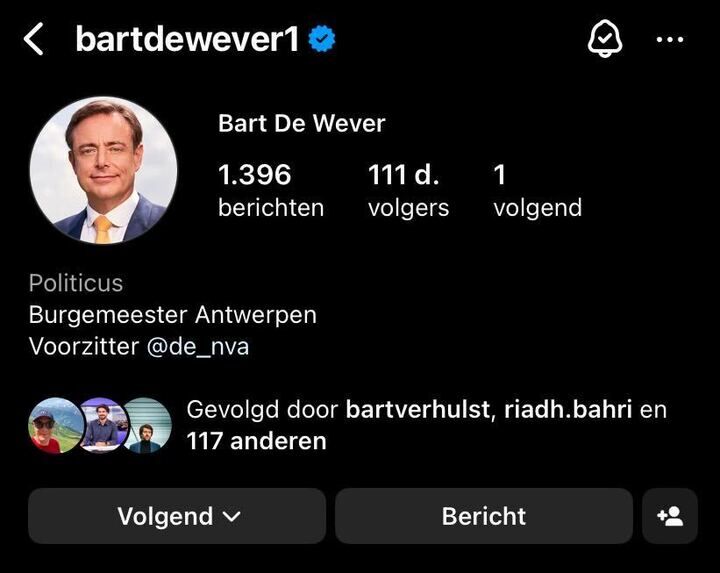Open the 111 d. volgers list
Viewport: 720px width, 573px height.
[408, 191]
